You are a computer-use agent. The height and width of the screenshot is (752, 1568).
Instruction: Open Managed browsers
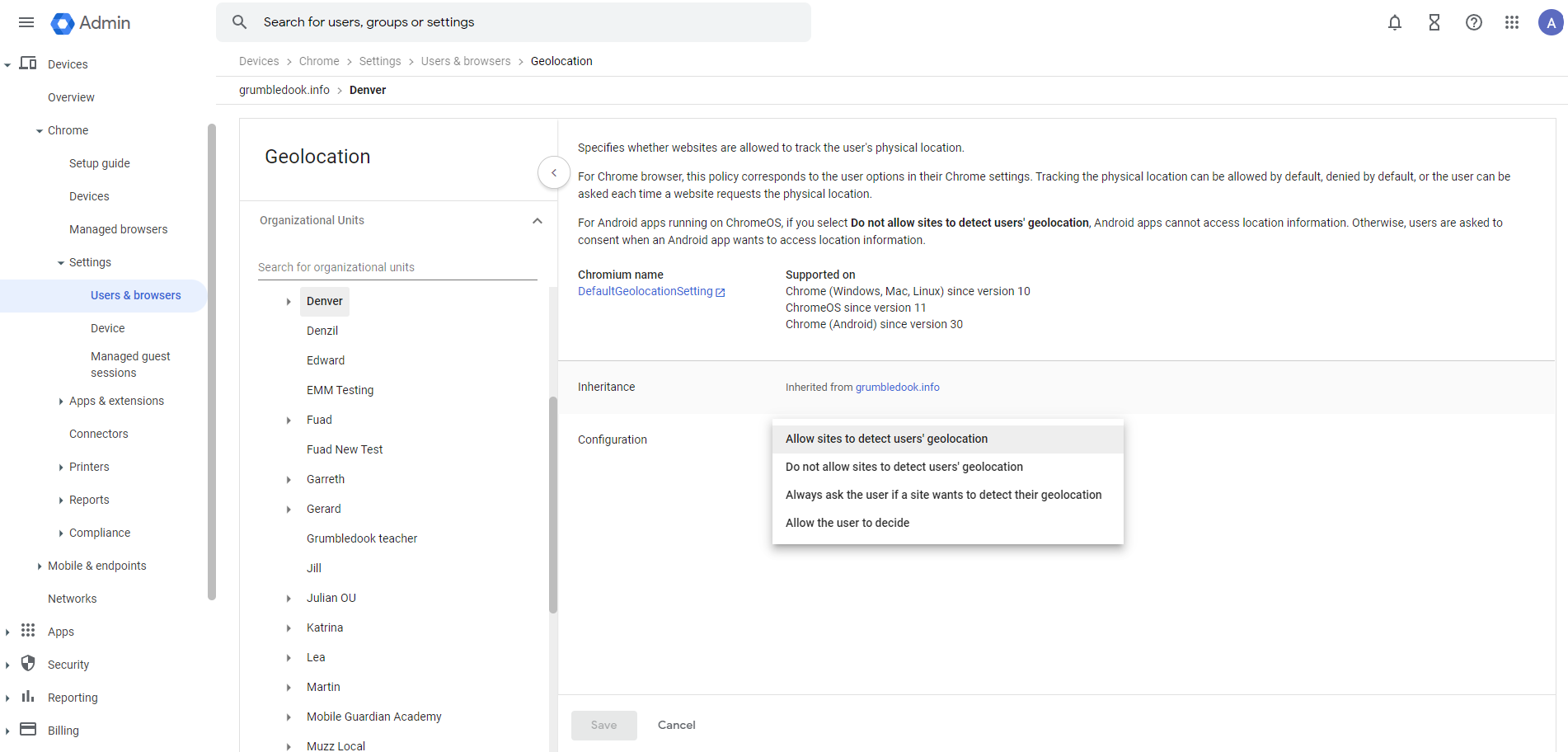coord(118,229)
